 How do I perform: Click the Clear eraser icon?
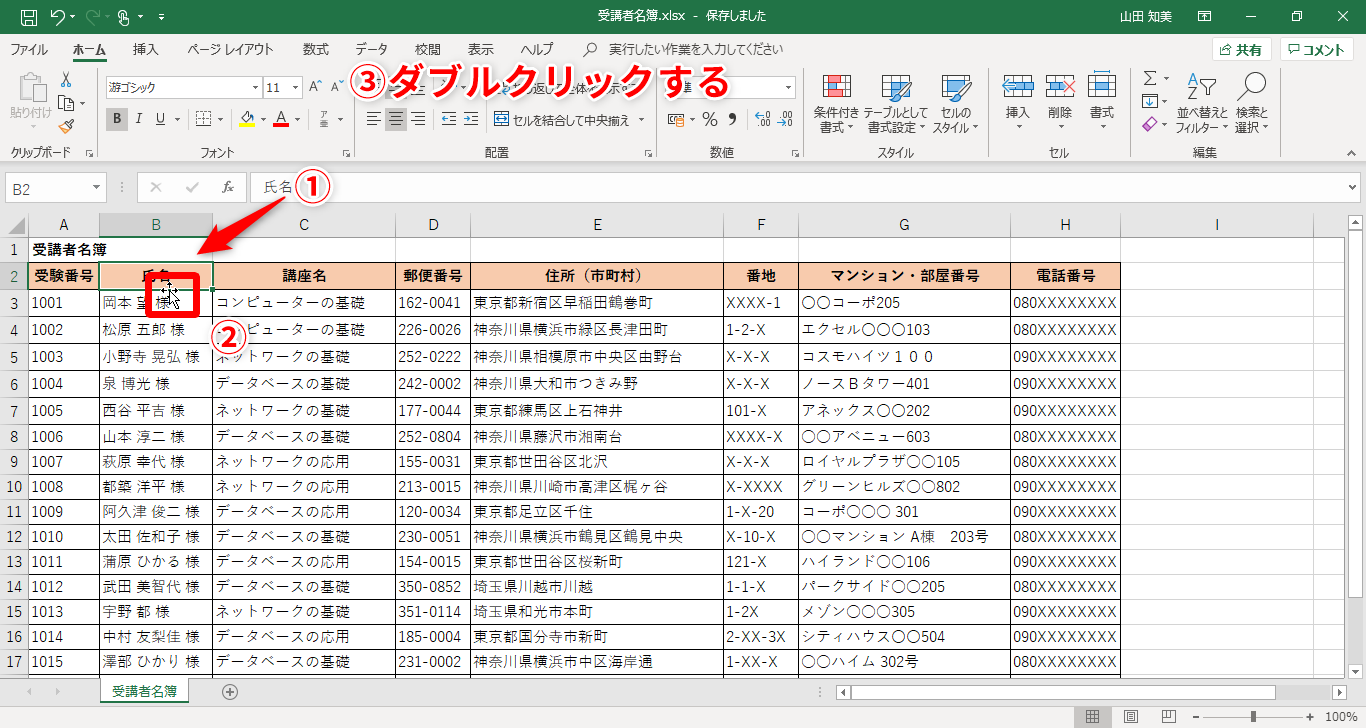pos(1150,125)
